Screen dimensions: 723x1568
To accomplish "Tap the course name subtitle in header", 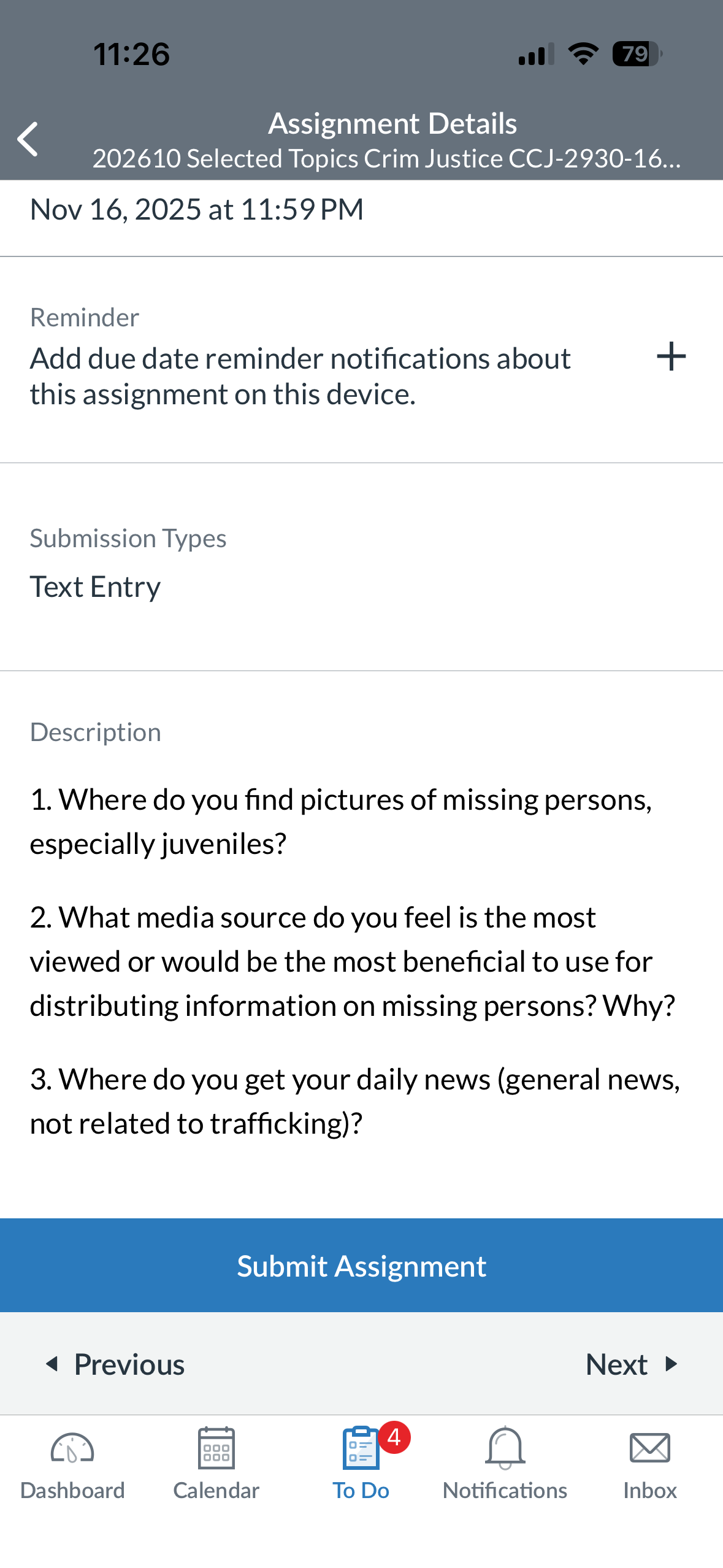I will coord(386,158).
